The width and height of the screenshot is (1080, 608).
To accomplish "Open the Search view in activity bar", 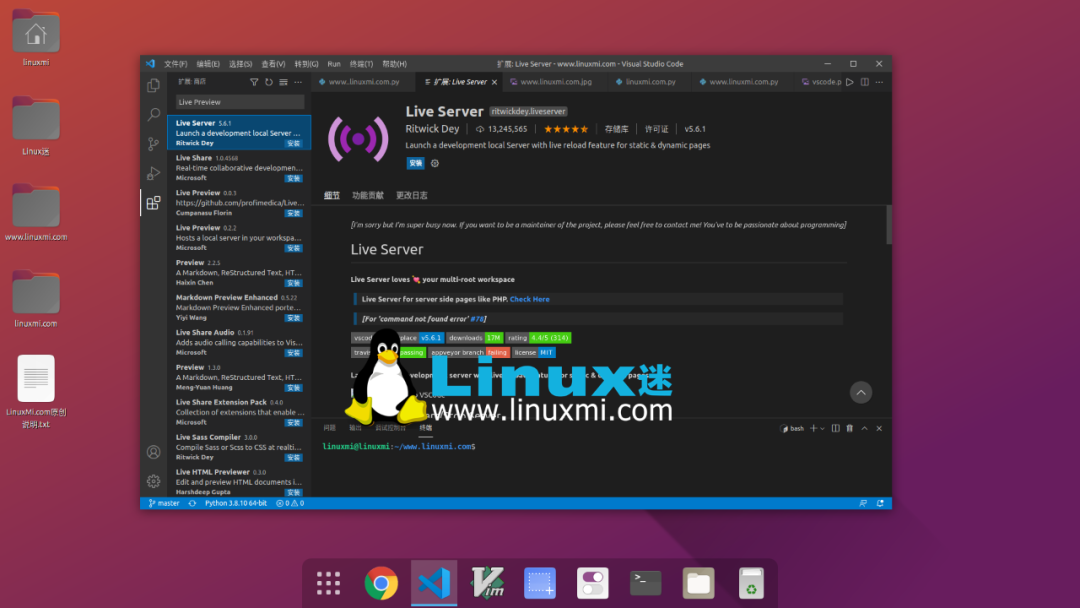I will click(153, 115).
